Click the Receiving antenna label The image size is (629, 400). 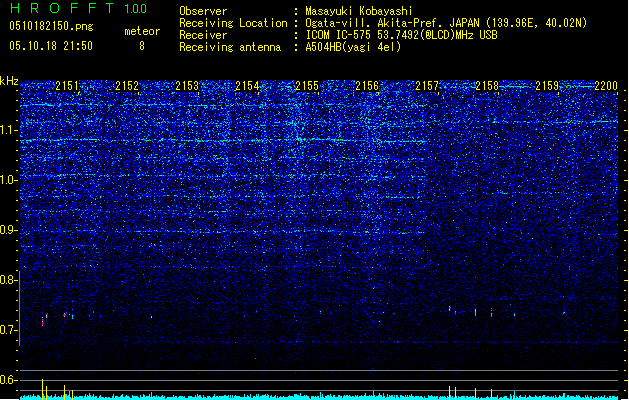pos(230,47)
